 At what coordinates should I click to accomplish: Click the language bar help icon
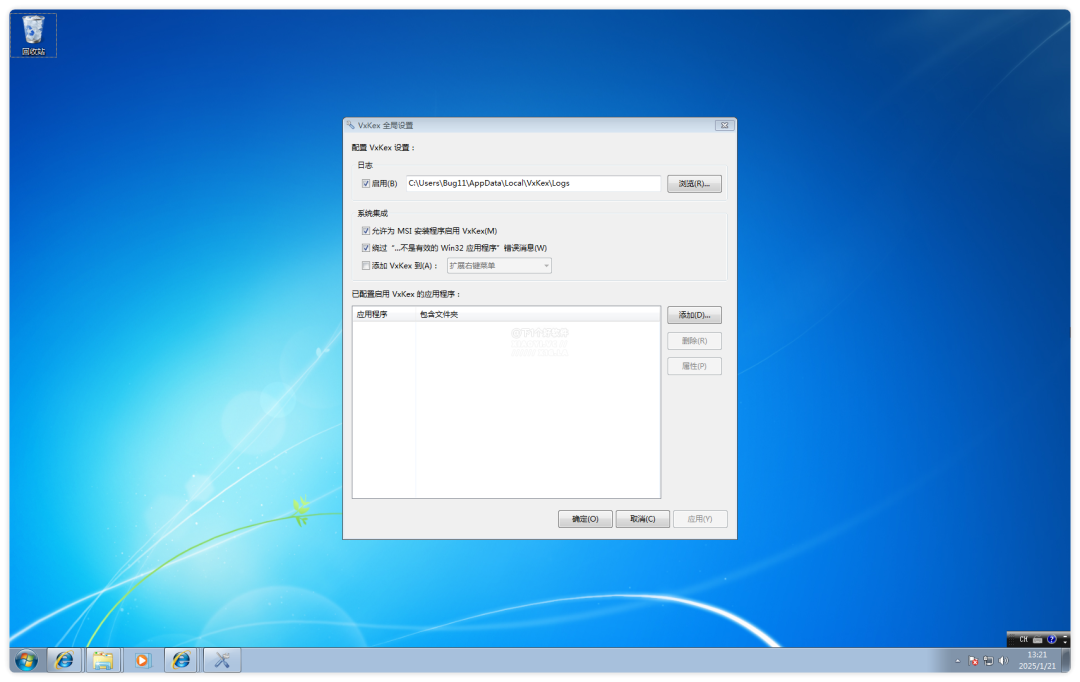[1051, 639]
